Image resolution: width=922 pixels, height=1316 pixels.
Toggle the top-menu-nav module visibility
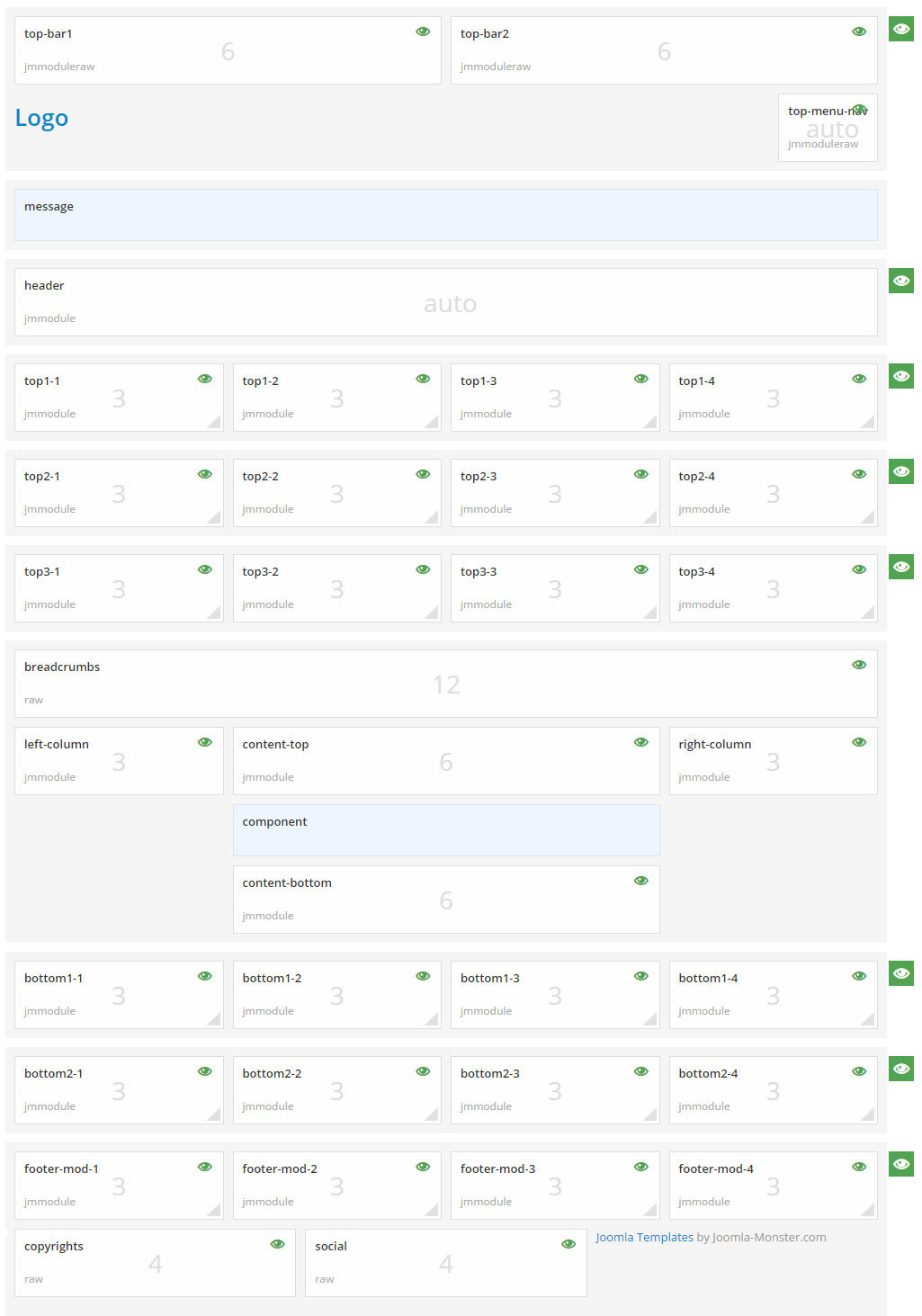tap(860, 108)
